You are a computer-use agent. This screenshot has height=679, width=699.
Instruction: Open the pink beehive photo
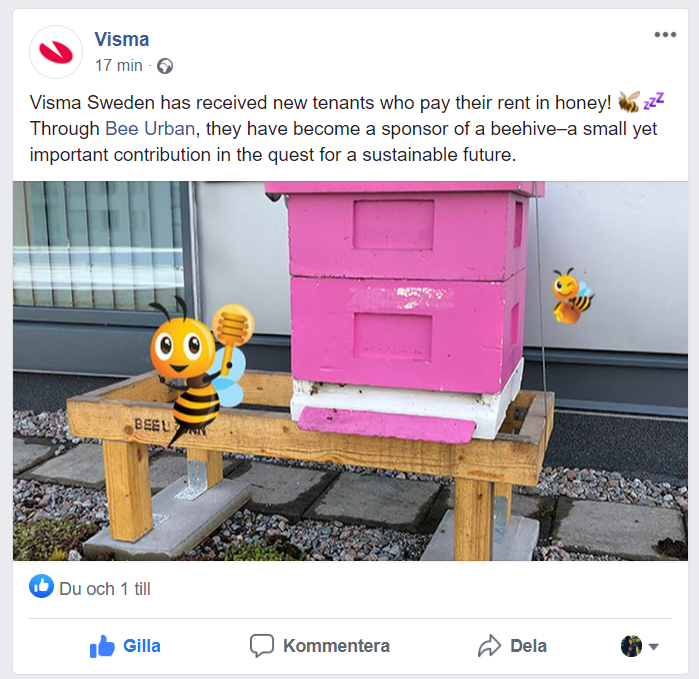[x=350, y=370]
